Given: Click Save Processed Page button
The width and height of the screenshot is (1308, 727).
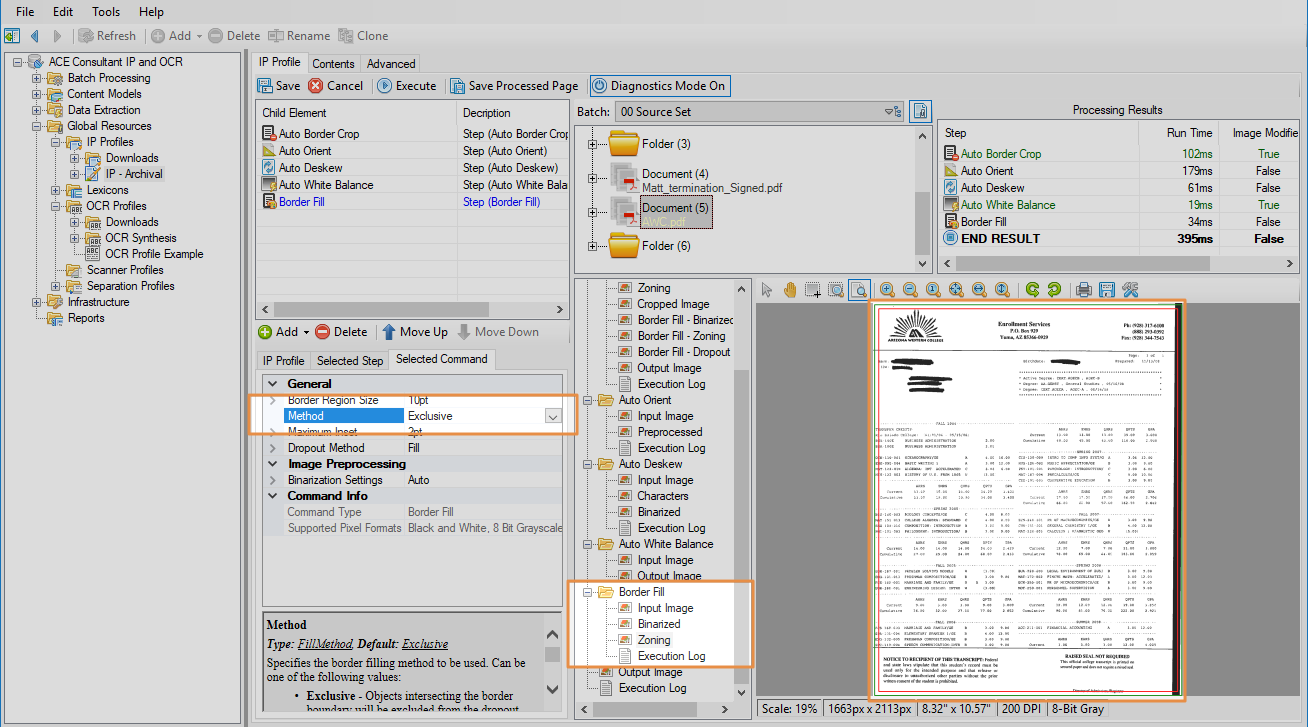Looking at the screenshot, I should coord(513,86).
